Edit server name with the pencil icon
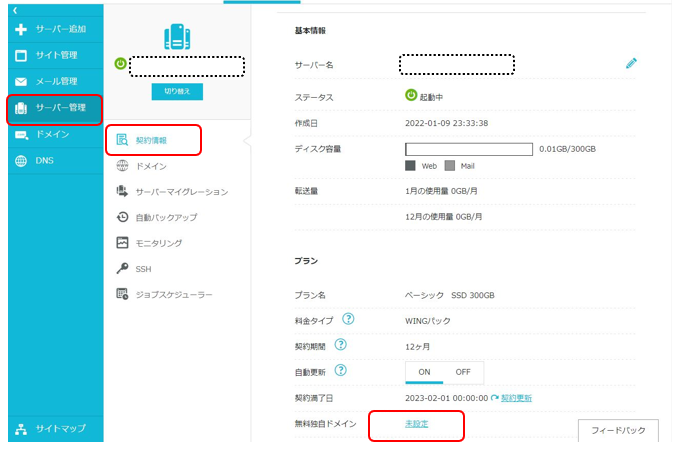 (631, 63)
